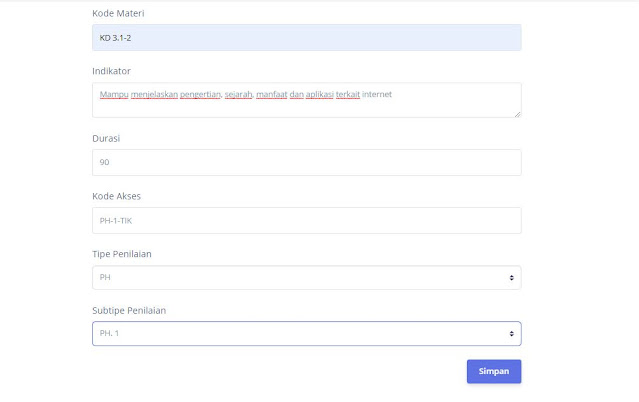Click the arrow icon on Tipe Penilaian select
639x402 pixels.
511,277
